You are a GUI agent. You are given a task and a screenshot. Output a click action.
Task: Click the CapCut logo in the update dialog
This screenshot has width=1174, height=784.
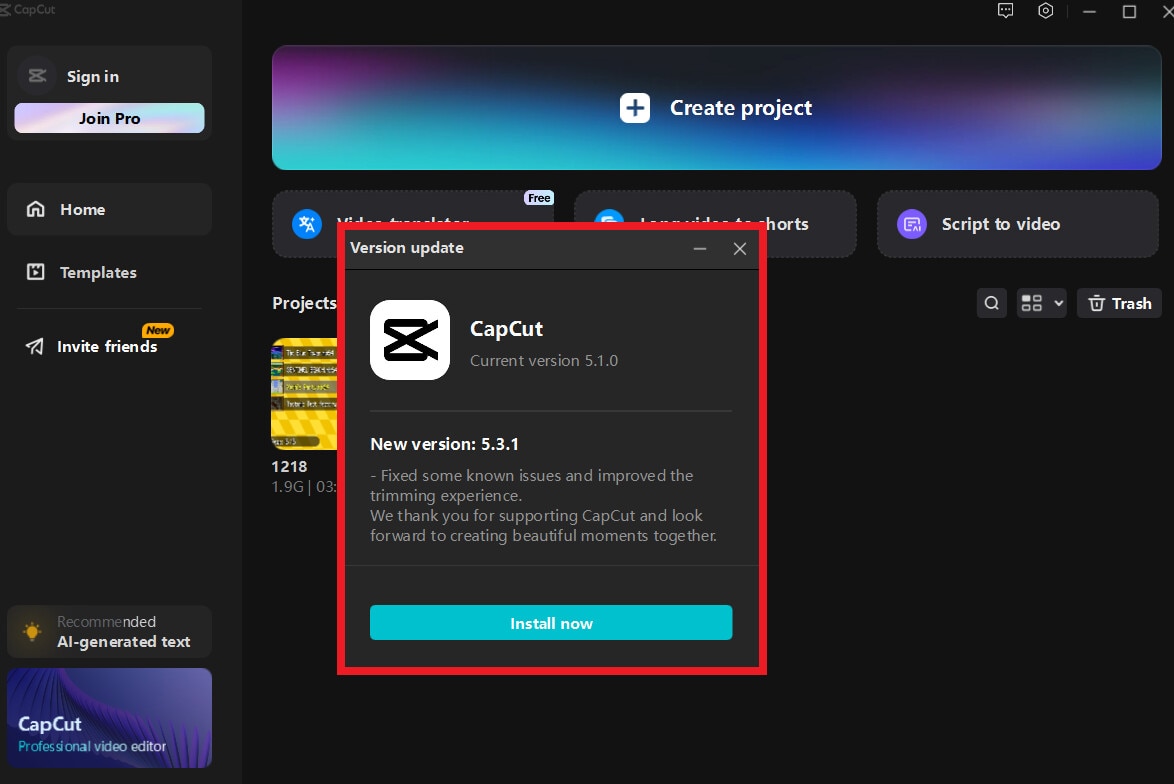coord(410,340)
